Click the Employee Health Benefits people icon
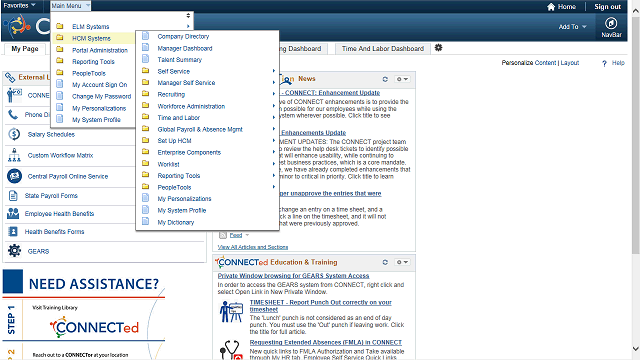 13,213
